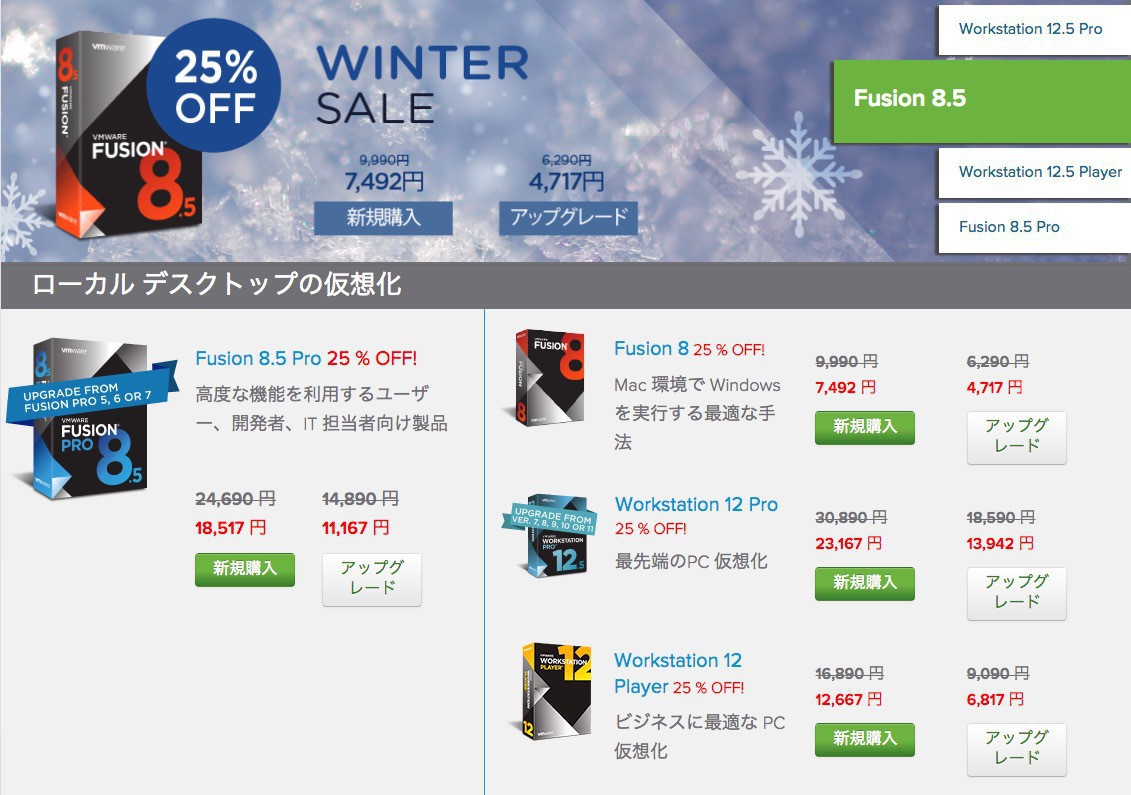Click green 新規購入 button for Fusion 8

tap(865, 427)
